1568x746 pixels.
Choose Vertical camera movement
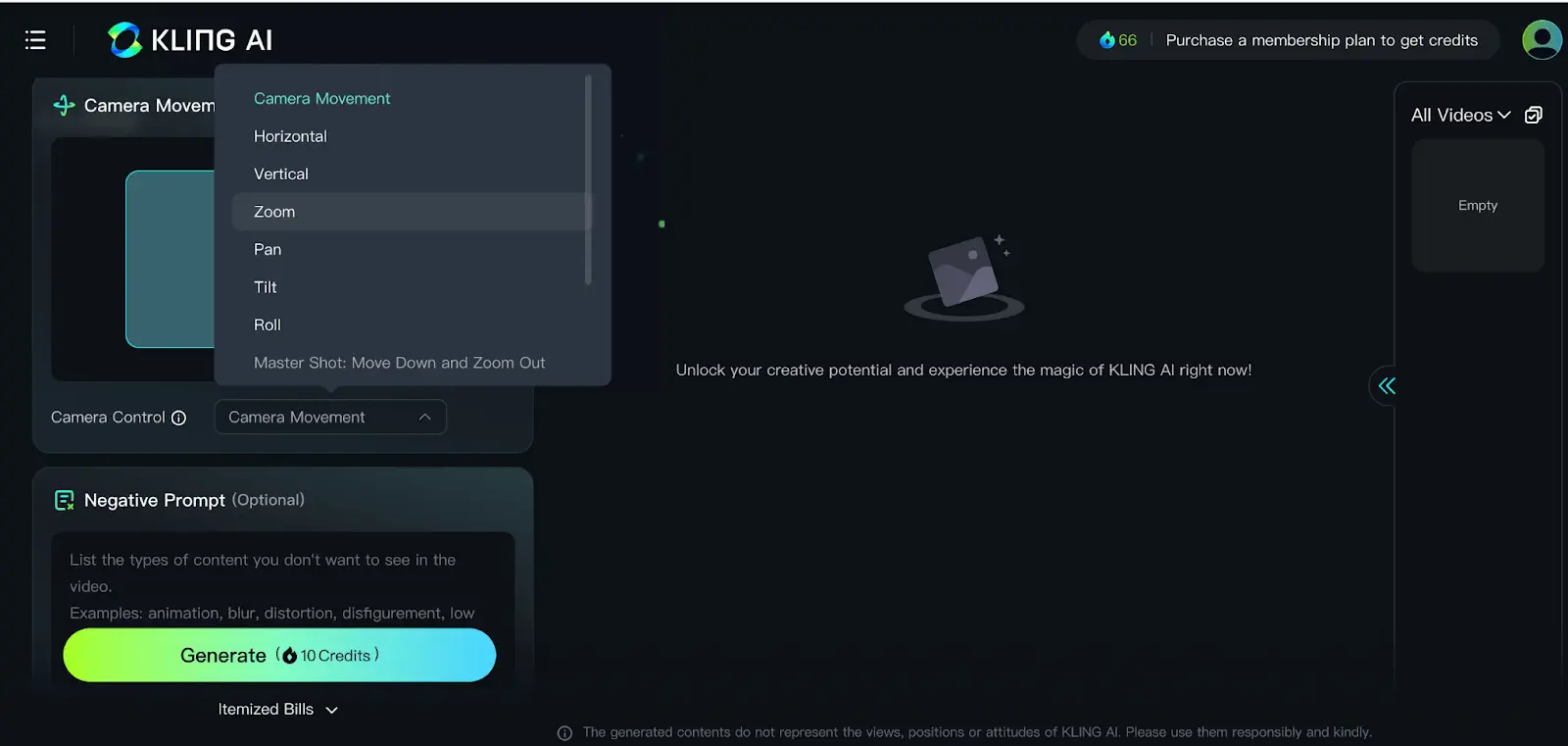coord(412,174)
